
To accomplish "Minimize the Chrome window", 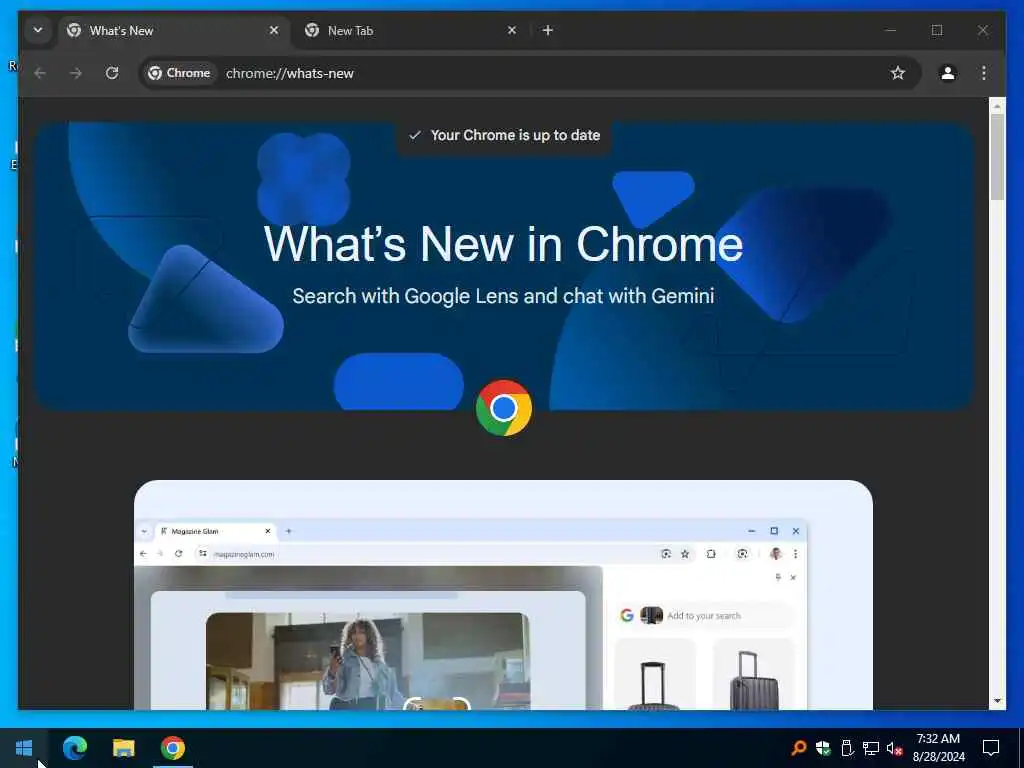I will tap(891, 30).
